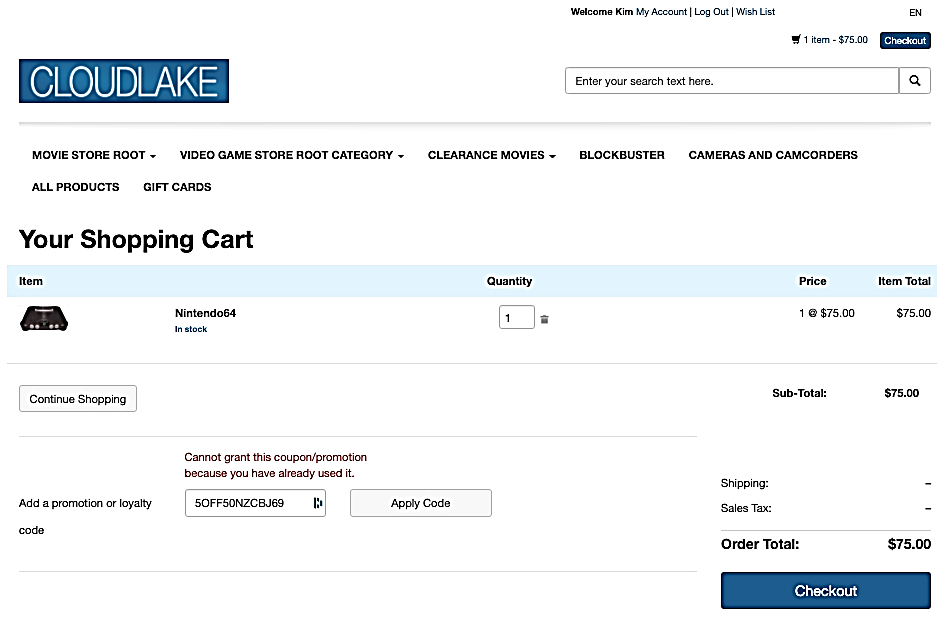The height and width of the screenshot is (621, 937).
Task: Navigate to Gift Cards
Action: (177, 187)
